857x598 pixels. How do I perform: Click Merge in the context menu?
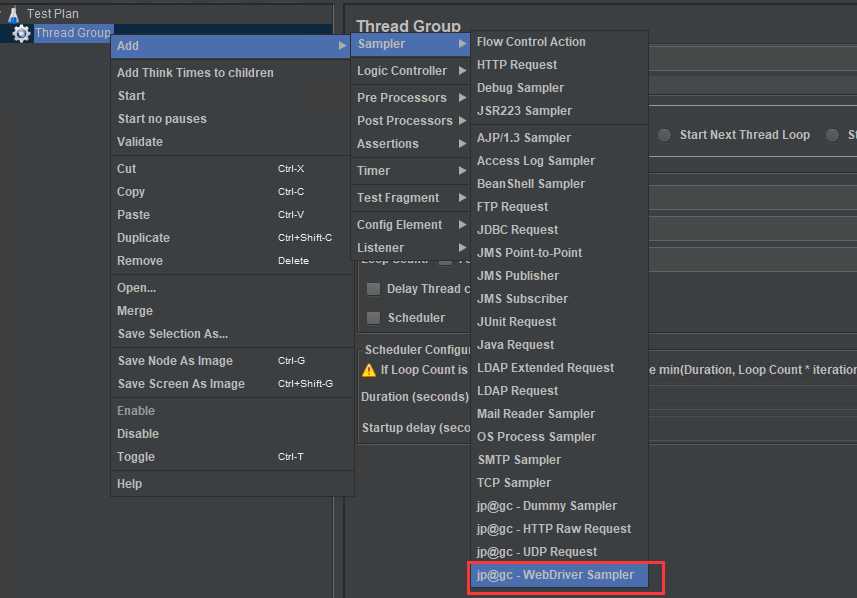(231, 310)
